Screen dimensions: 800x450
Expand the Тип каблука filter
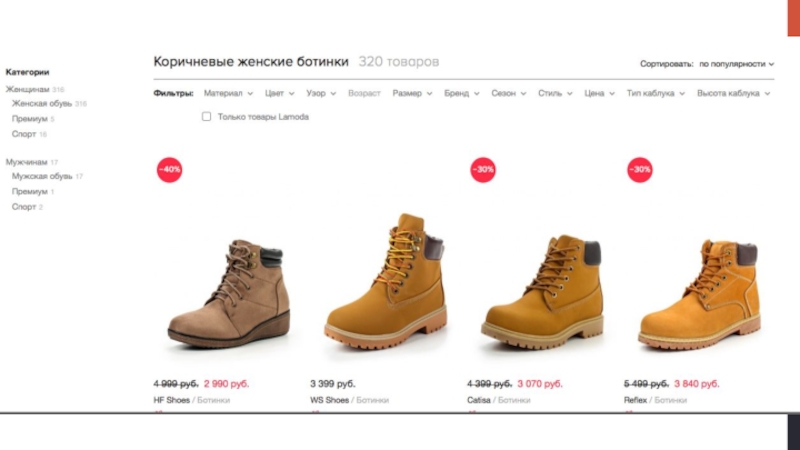click(656, 93)
